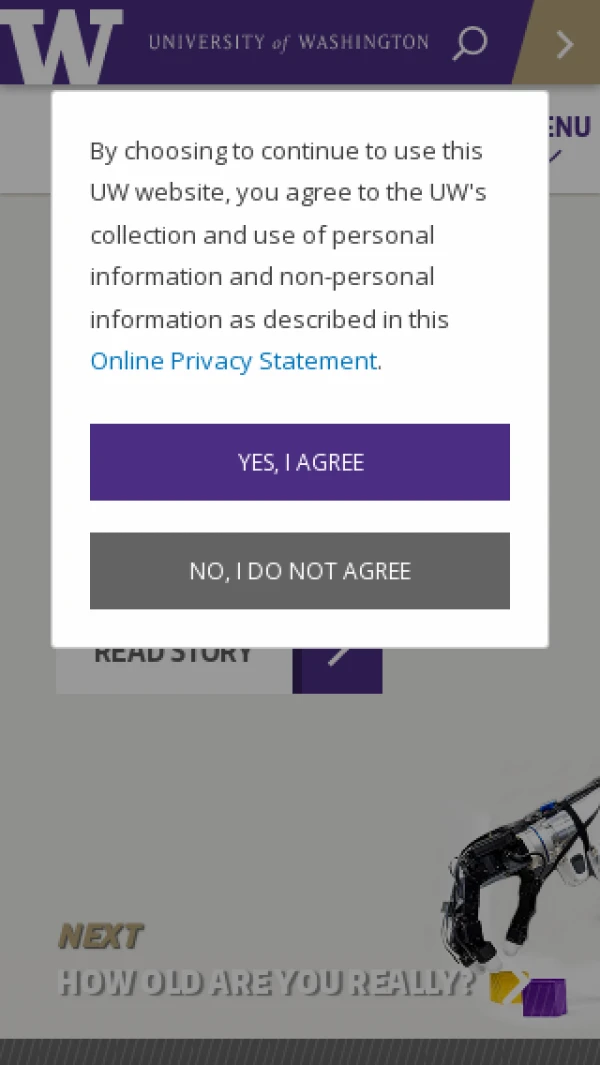
Task: Decline with NO, I DO NOT AGREE
Action: click(x=300, y=571)
